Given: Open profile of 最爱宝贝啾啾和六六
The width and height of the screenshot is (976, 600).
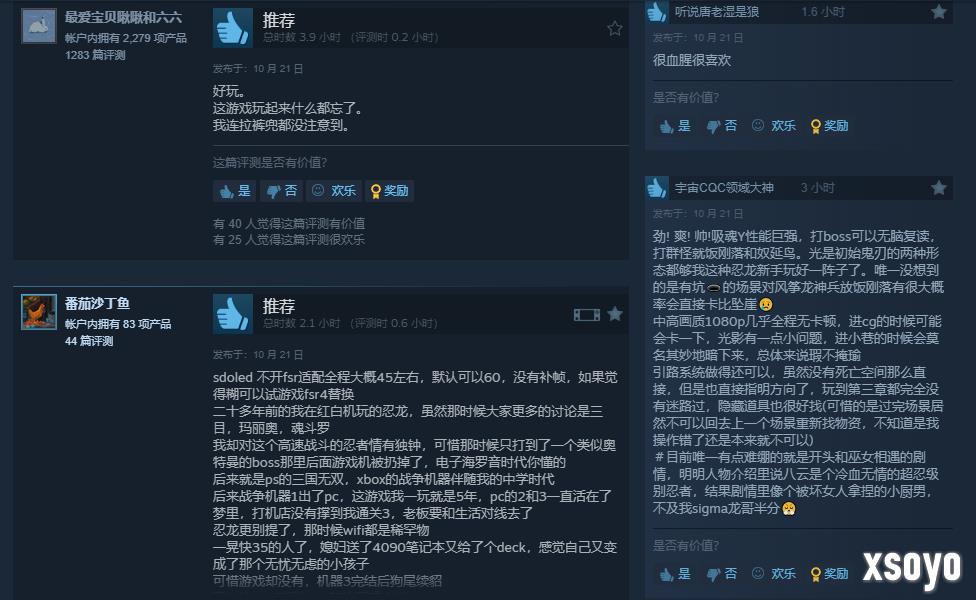Looking at the screenshot, I should (x=123, y=17).
